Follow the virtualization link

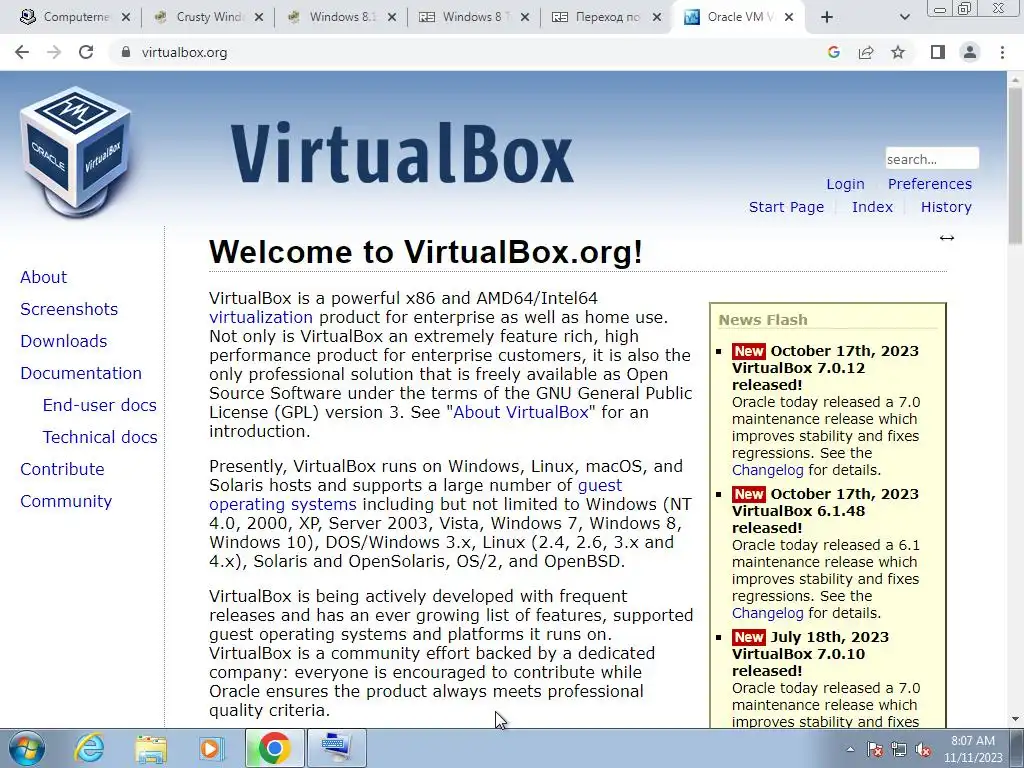tap(261, 317)
